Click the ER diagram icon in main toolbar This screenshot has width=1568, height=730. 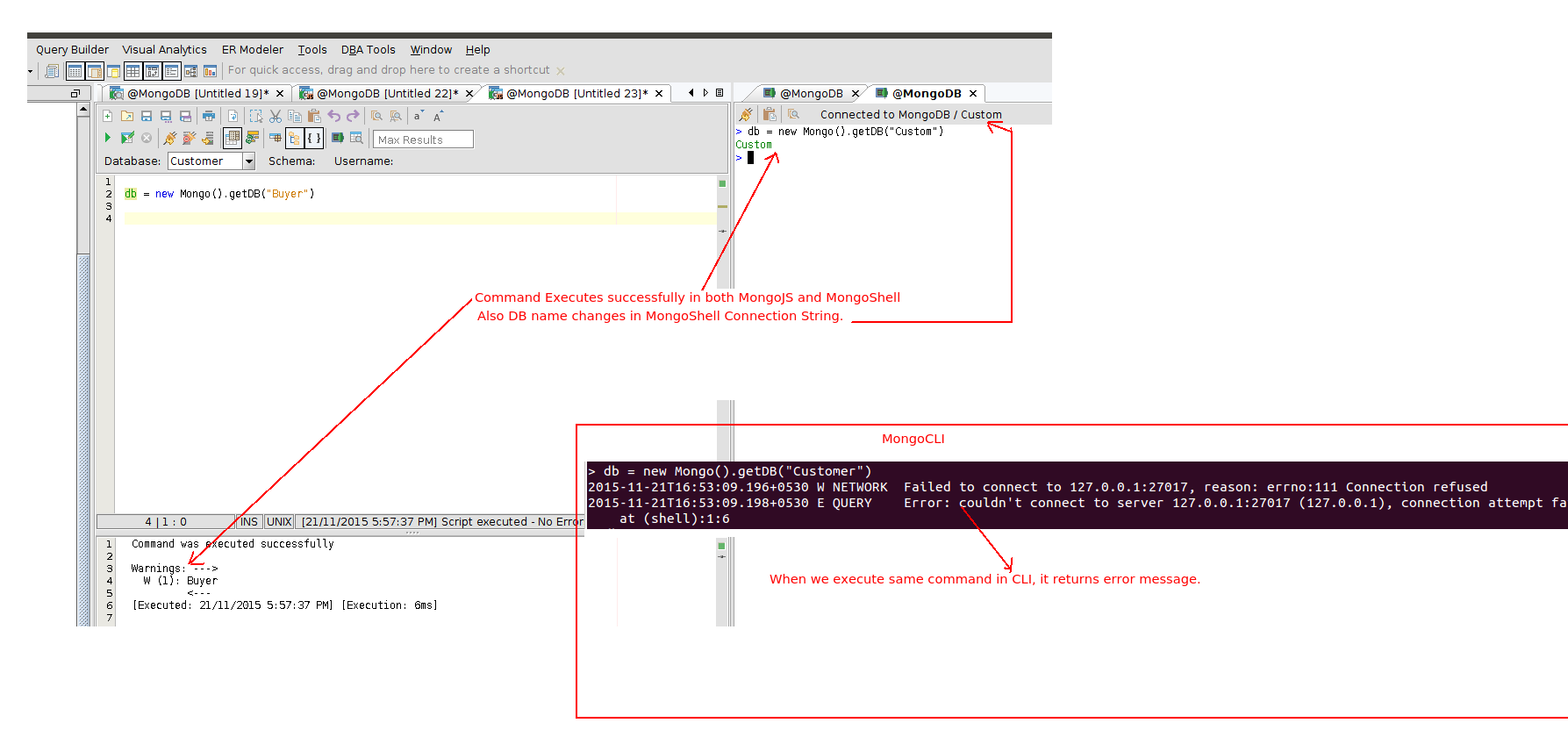pos(190,71)
